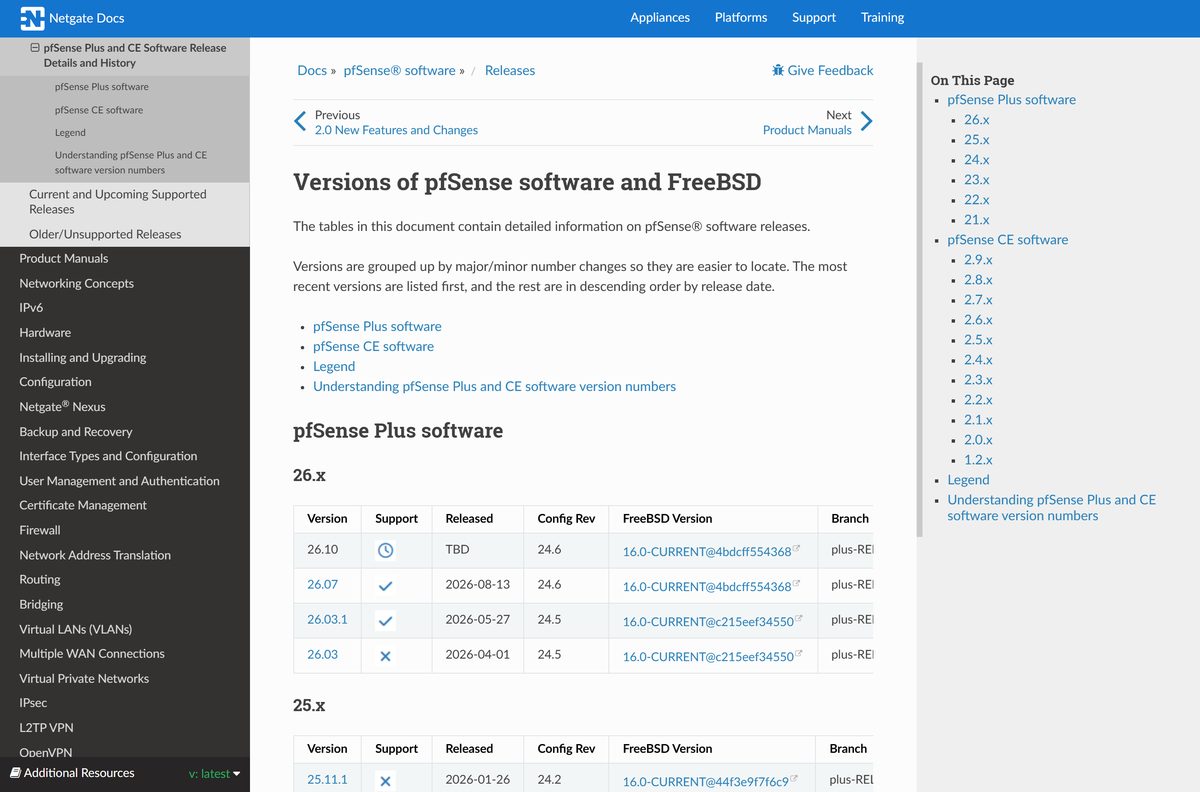This screenshot has width=1200, height=792.
Task: Click external link icon in the 25.11.1 row
Action: tap(794, 779)
